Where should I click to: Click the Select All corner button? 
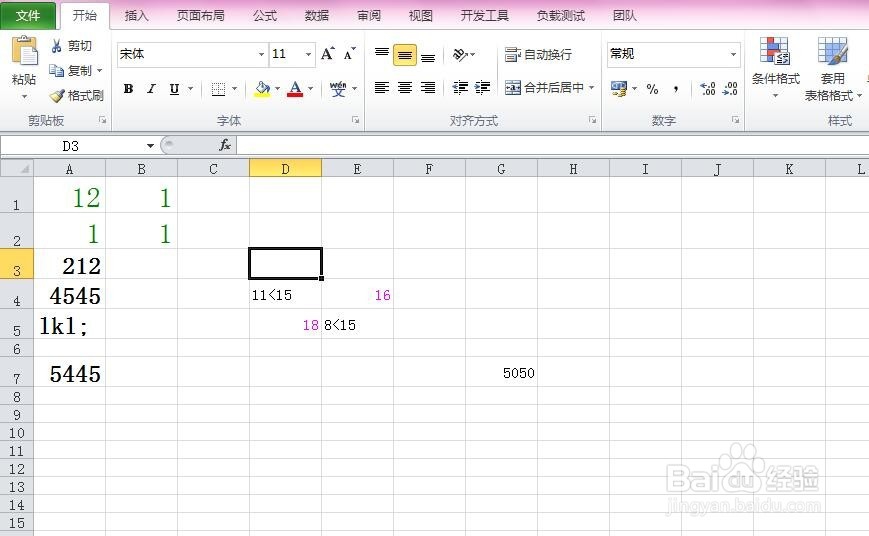click(x=17, y=168)
